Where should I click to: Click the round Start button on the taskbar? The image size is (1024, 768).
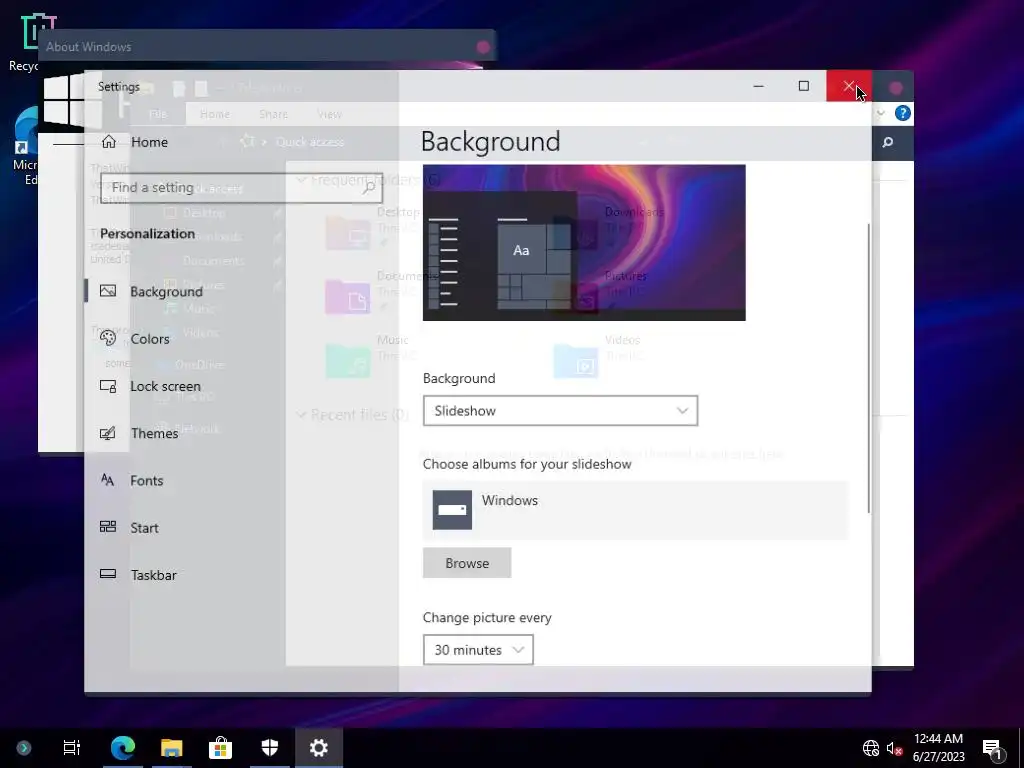24,748
